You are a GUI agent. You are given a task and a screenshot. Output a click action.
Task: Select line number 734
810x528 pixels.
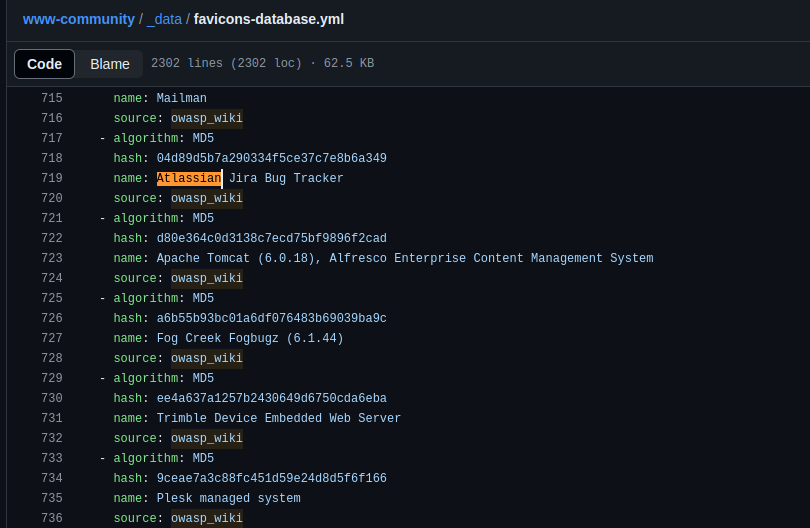pos(52,478)
